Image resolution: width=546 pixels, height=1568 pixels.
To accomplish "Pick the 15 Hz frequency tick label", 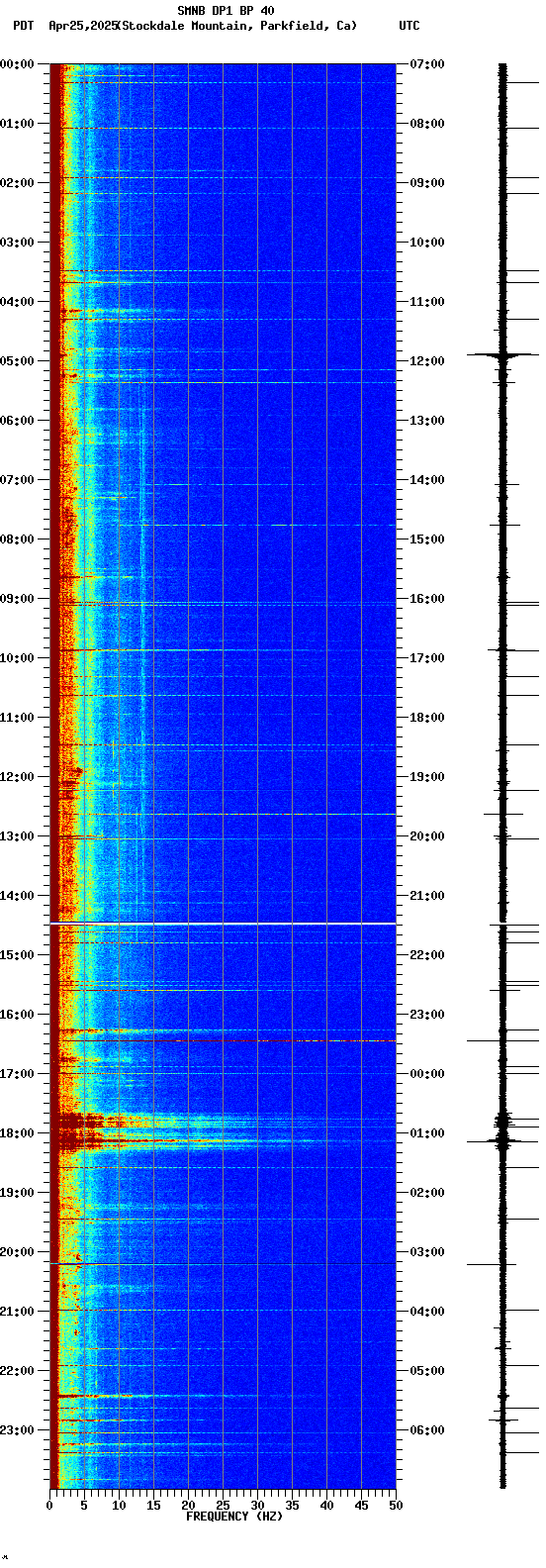I will tap(153, 1506).
